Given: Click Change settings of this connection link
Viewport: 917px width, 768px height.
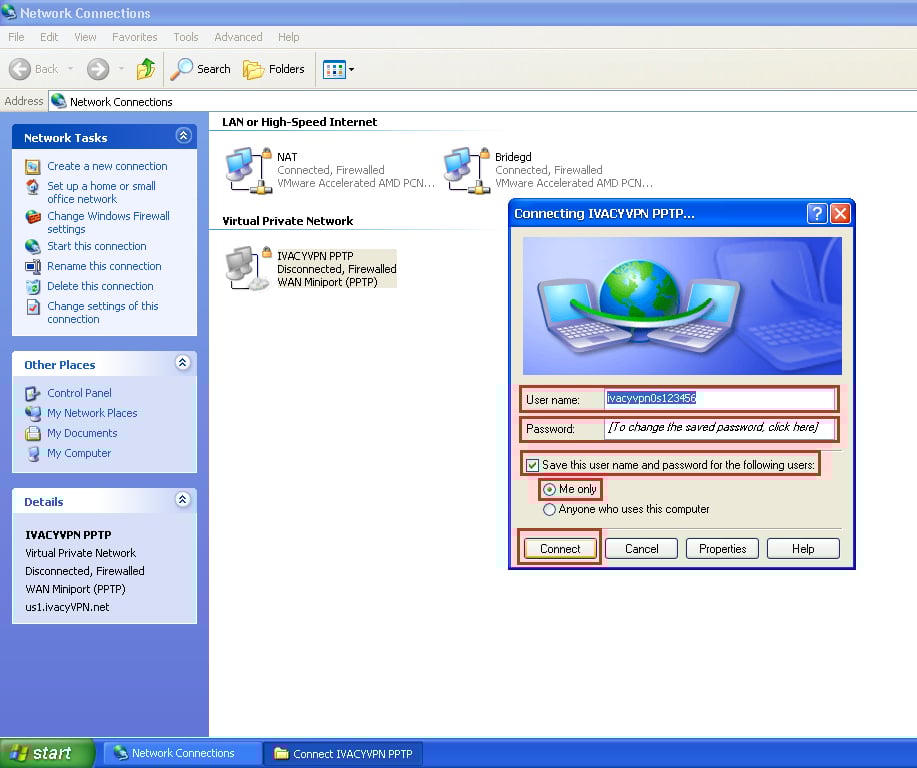Looking at the screenshot, I should (x=102, y=312).
